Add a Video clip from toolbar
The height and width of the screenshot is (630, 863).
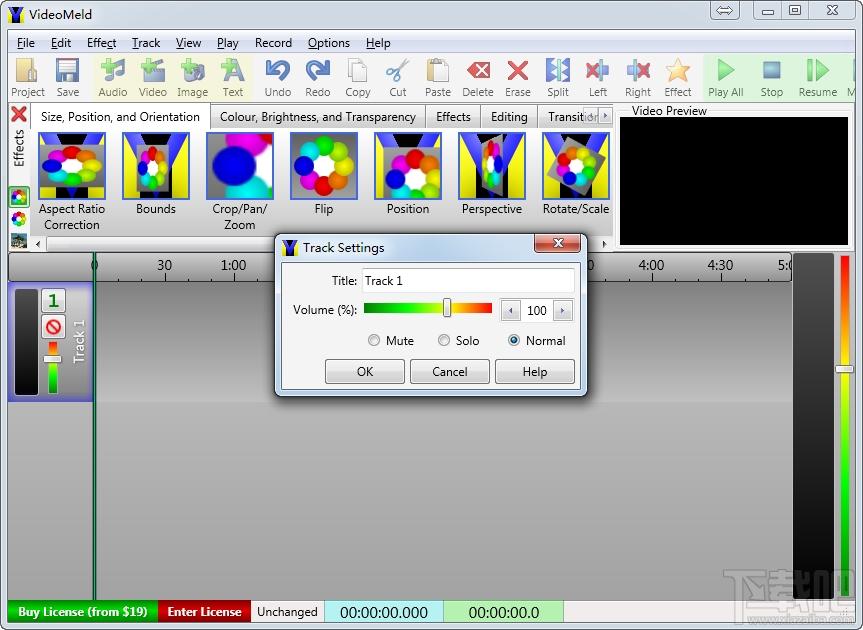pyautogui.click(x=152, y=78)
